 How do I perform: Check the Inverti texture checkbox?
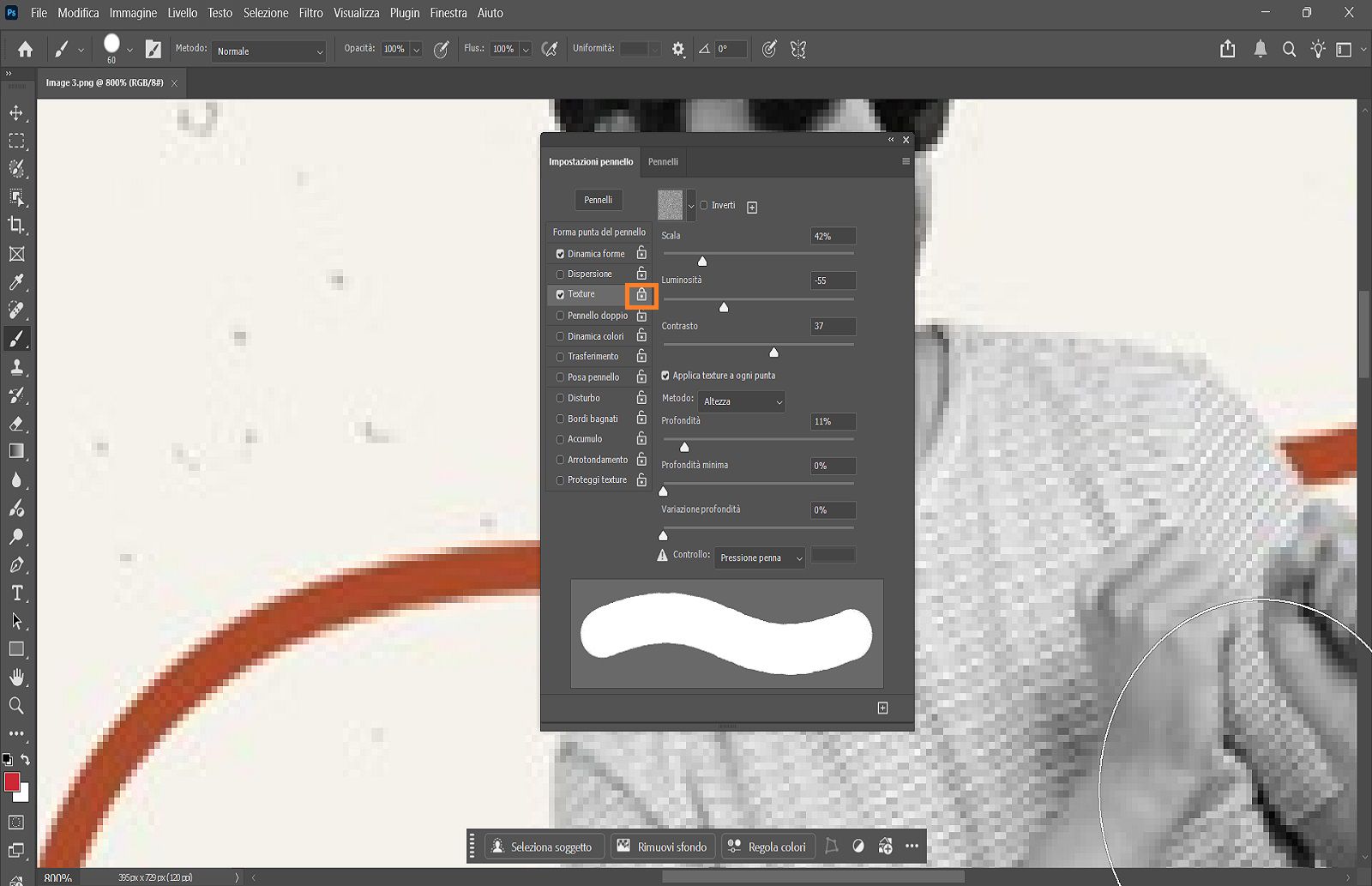[x=705, y=205]
